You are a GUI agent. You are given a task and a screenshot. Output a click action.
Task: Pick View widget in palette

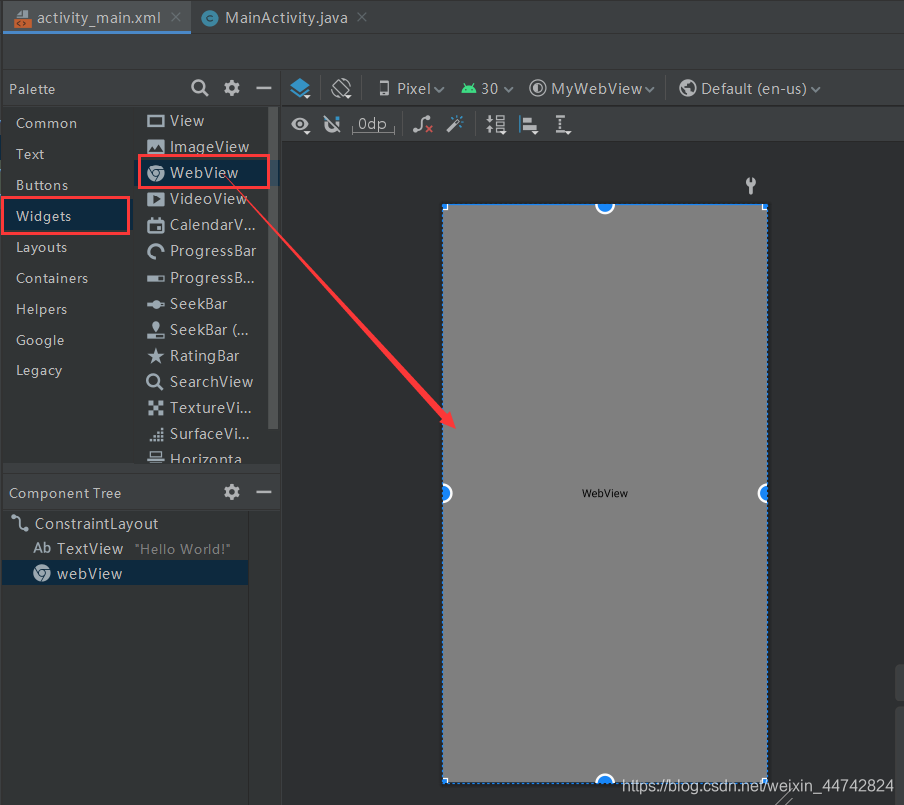click(176, 121)
